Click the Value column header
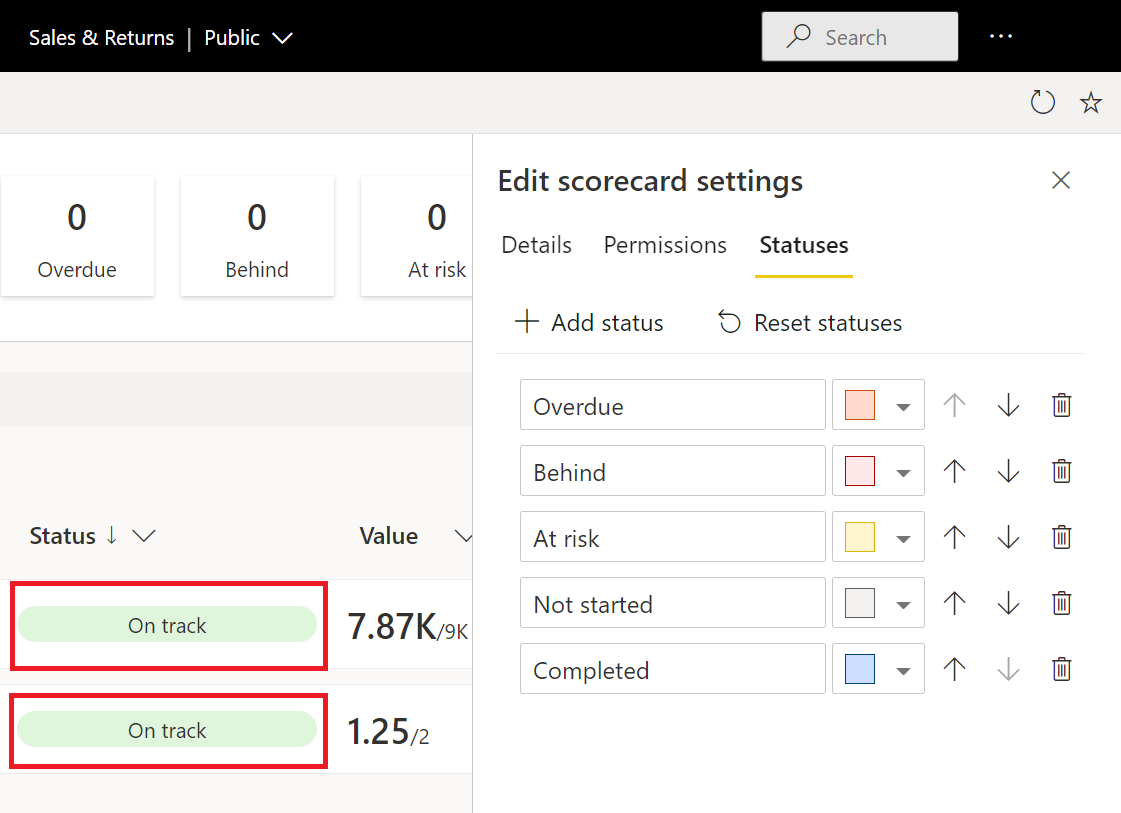 coord(388,536)
